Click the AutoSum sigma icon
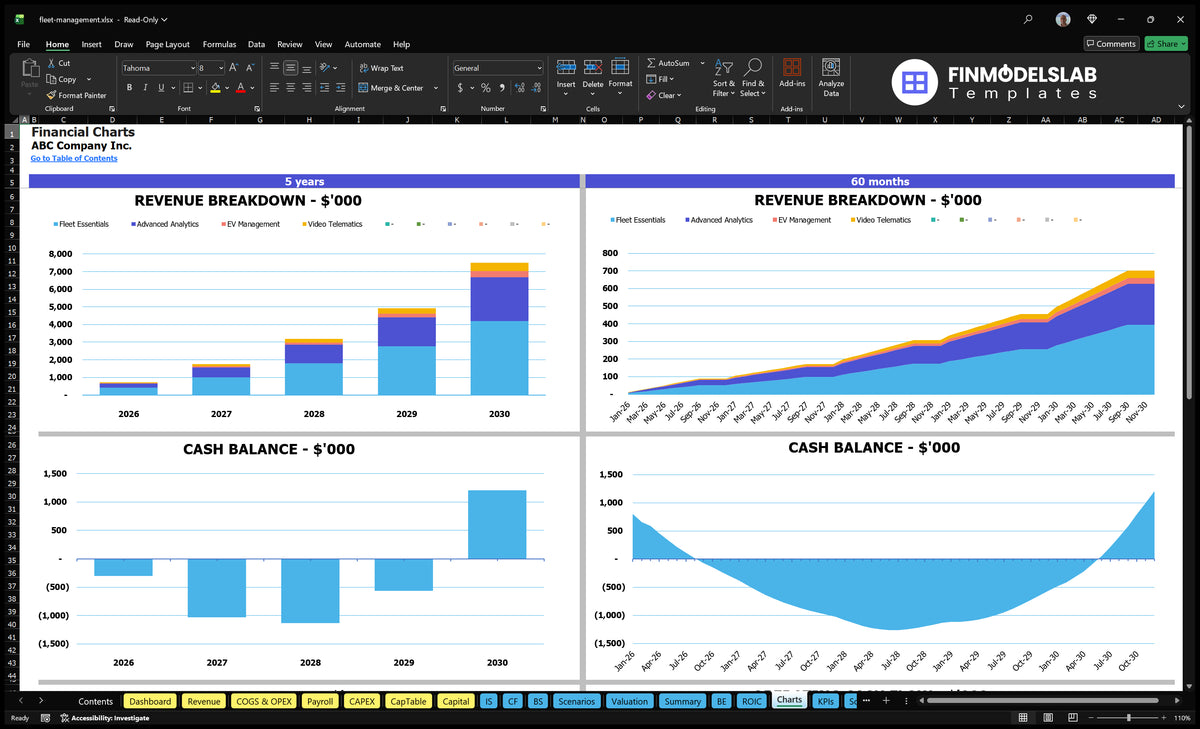This screenshot has height=729, width=1200. pyautogui.click(x=651, y=63)
